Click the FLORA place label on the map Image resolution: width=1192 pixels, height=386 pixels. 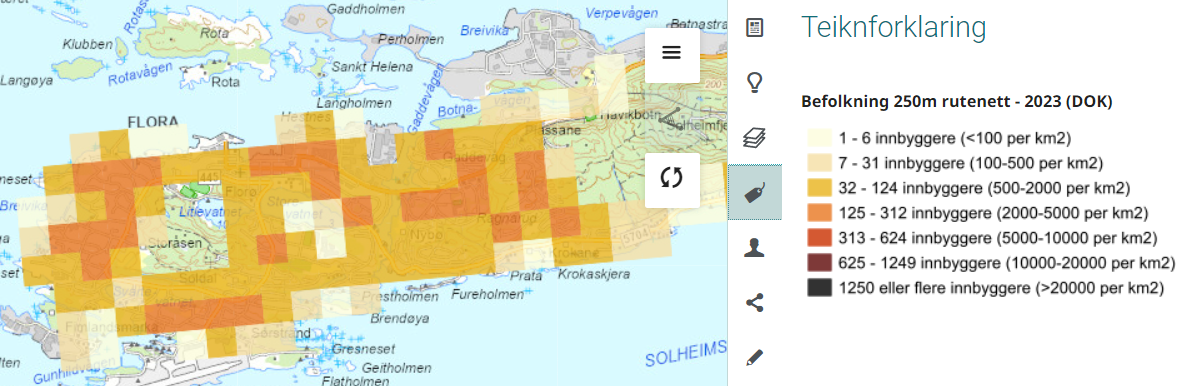(153, 121)
